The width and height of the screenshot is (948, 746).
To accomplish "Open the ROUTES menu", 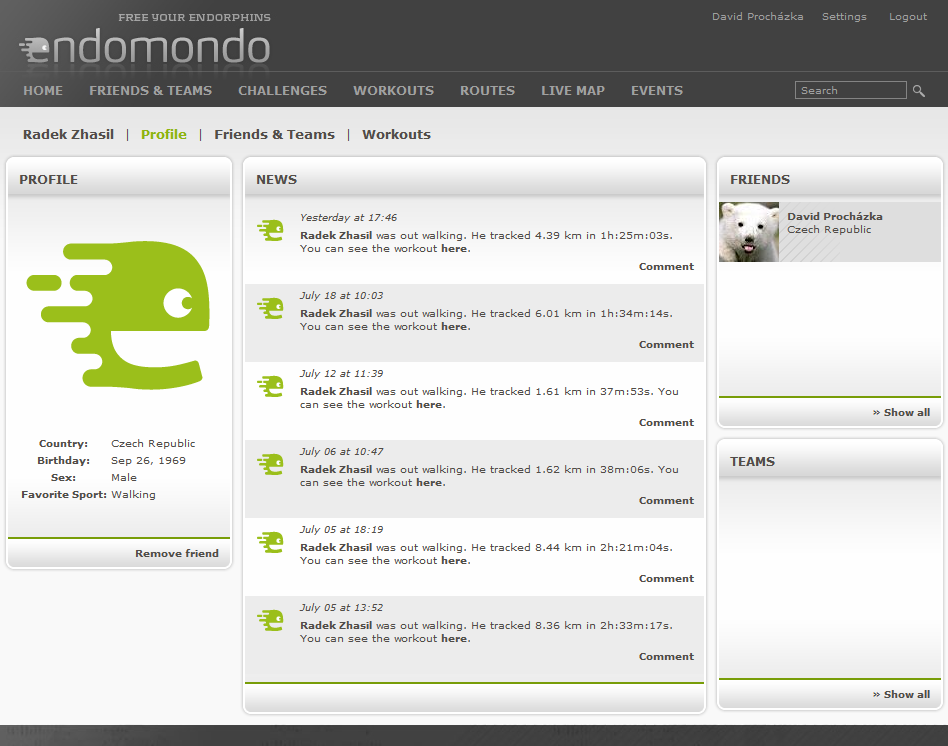I will [x=487, y=91].
